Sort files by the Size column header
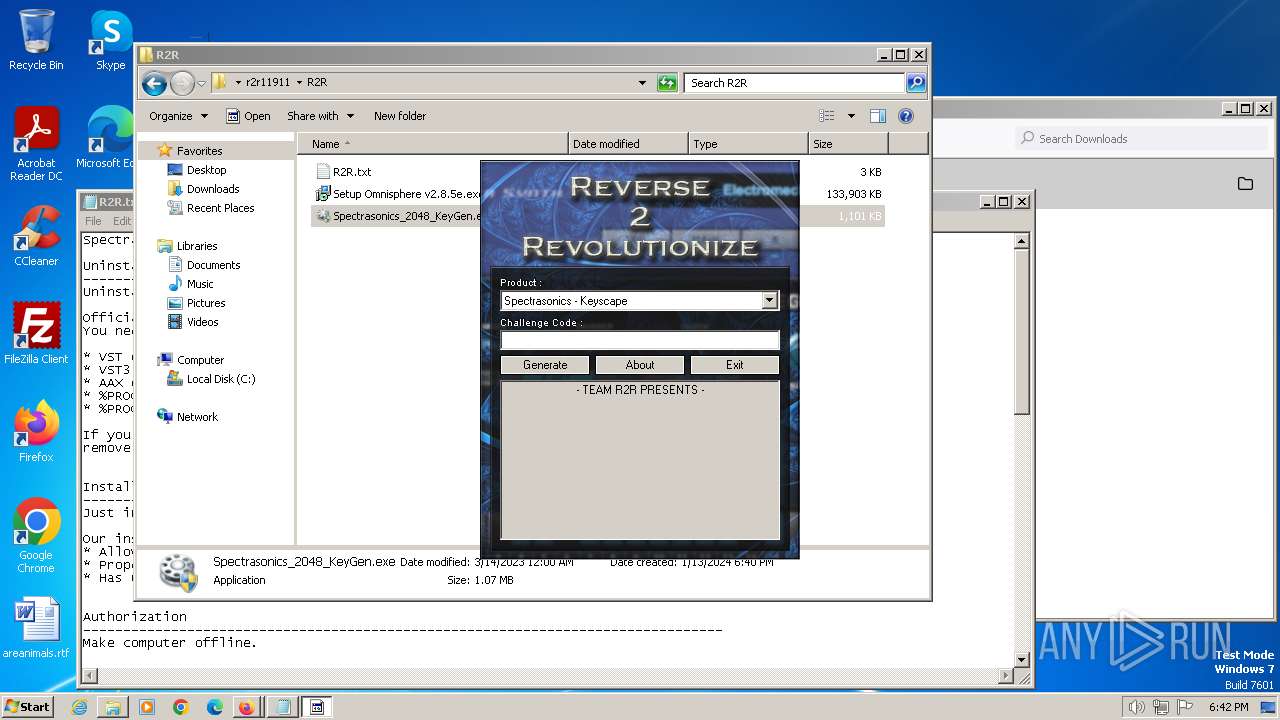Screen dimensions: 1280x720 [x=848, y=144]
